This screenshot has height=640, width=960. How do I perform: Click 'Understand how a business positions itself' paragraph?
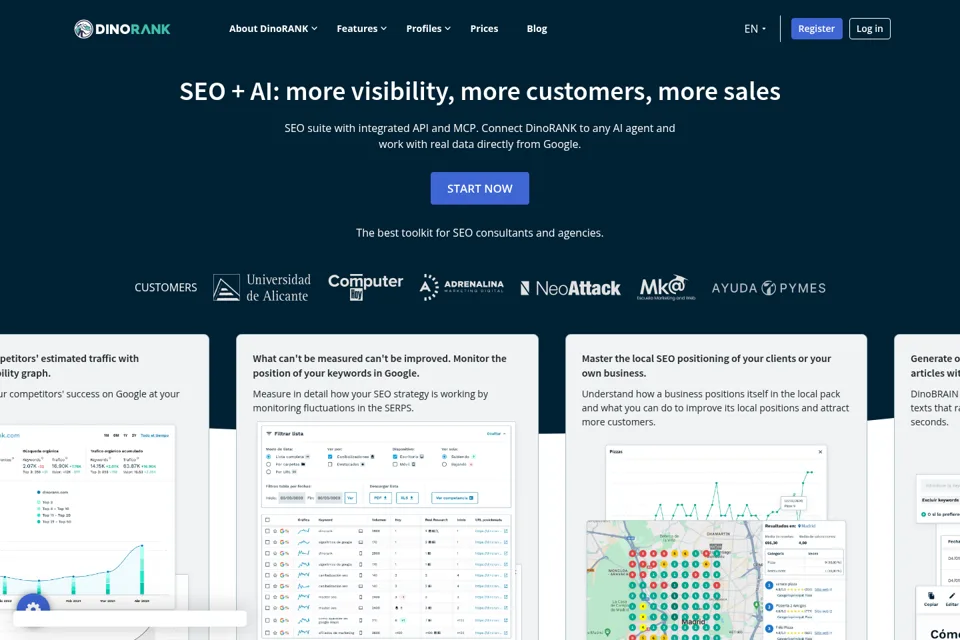[x=715, y=408]
